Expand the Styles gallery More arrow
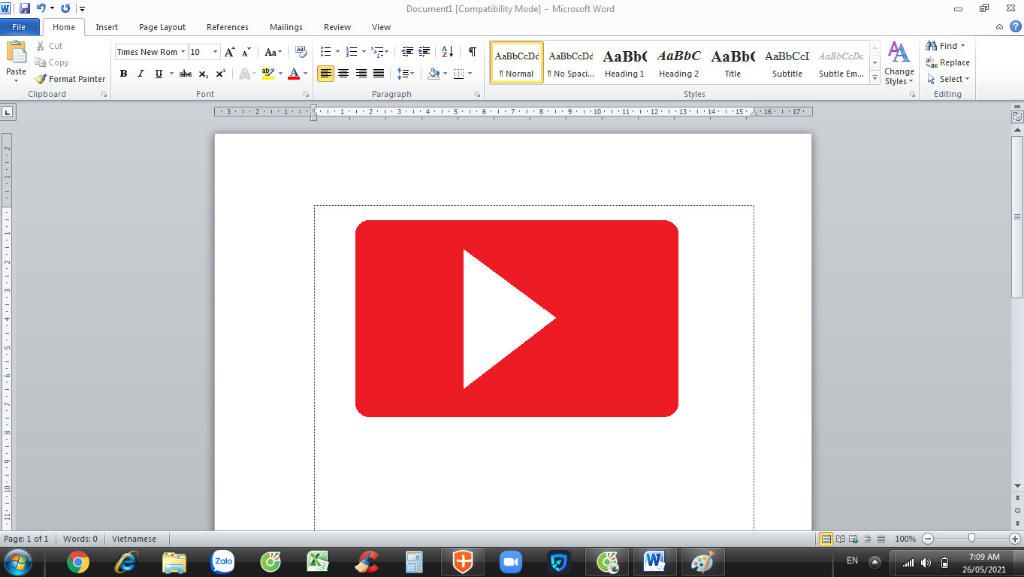The height and width of the screenshot is (577, 1024). point(875,78)
